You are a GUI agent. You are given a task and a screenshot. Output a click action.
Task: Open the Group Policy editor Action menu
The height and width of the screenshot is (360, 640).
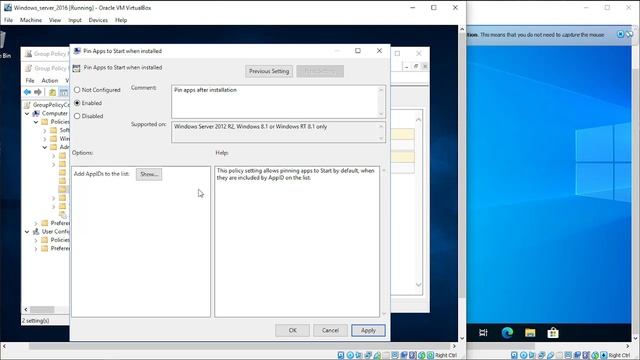click(50, 80)
